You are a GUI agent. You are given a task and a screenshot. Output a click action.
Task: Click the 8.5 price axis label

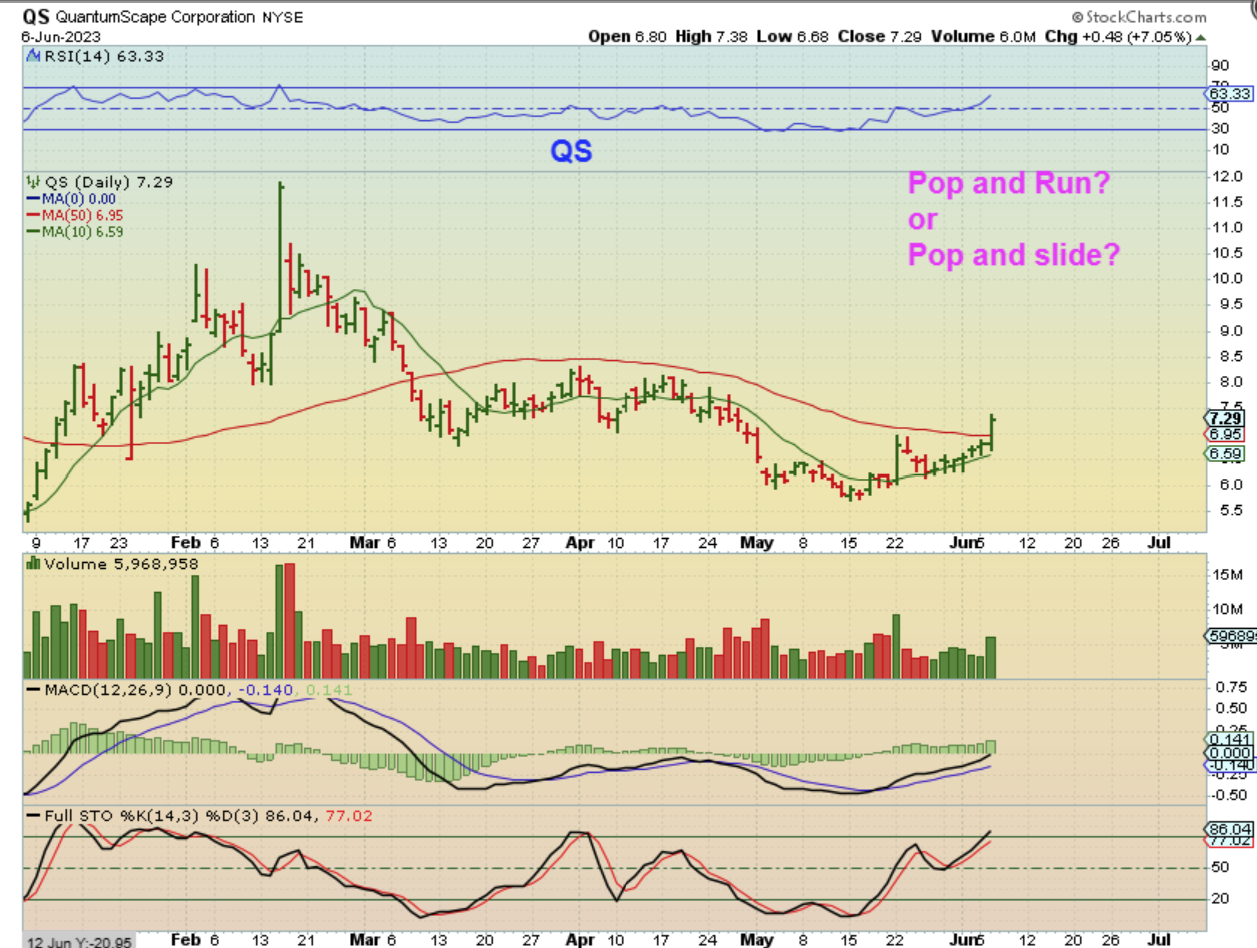tap(1232, 356)
